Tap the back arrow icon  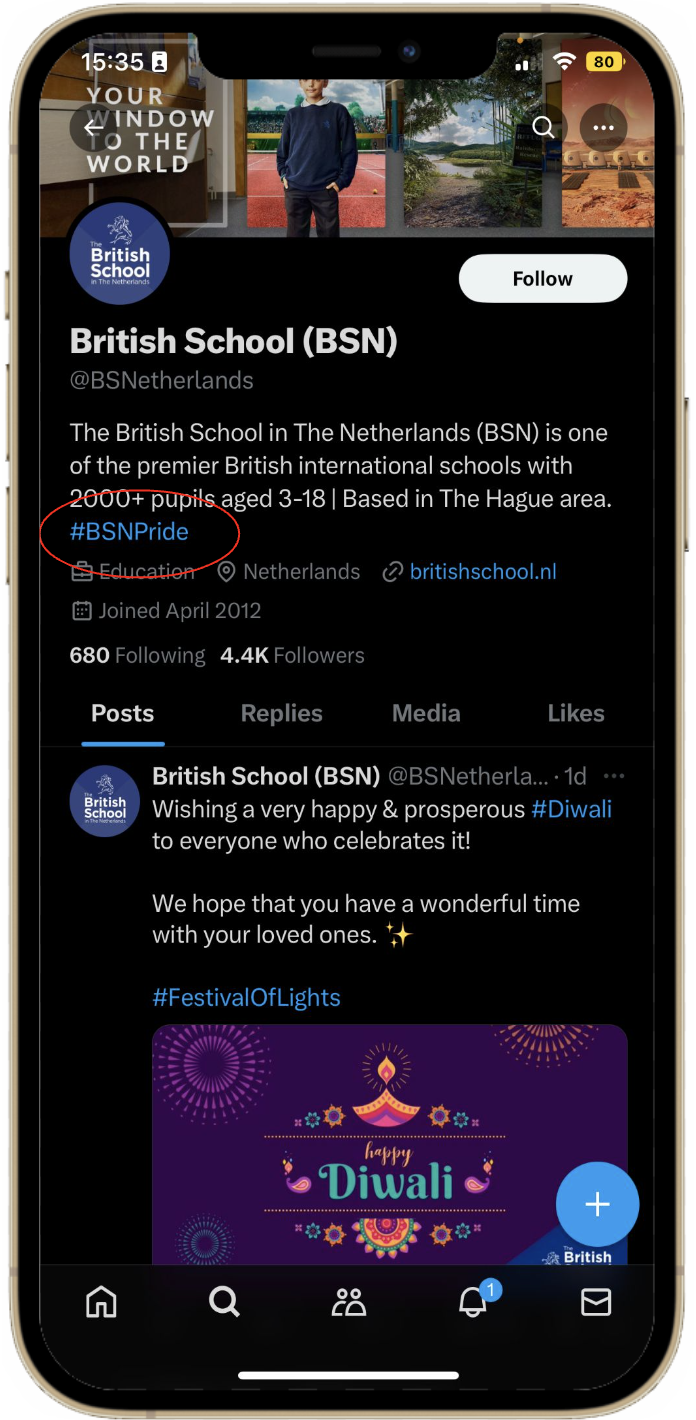click(93, 128)
